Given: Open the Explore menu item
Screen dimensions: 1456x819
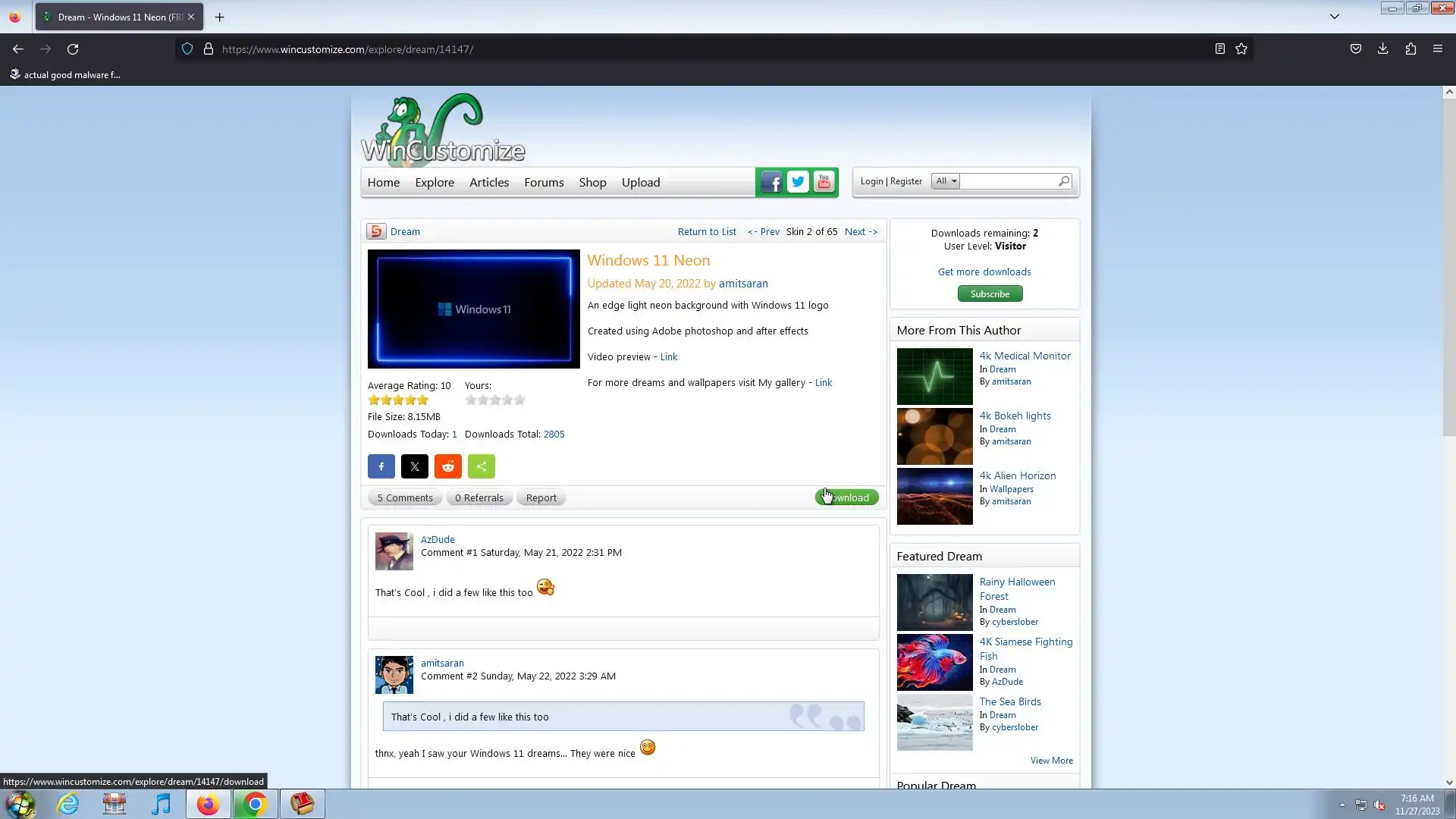Looking at the screenshot, I should (x=434, y=183).
